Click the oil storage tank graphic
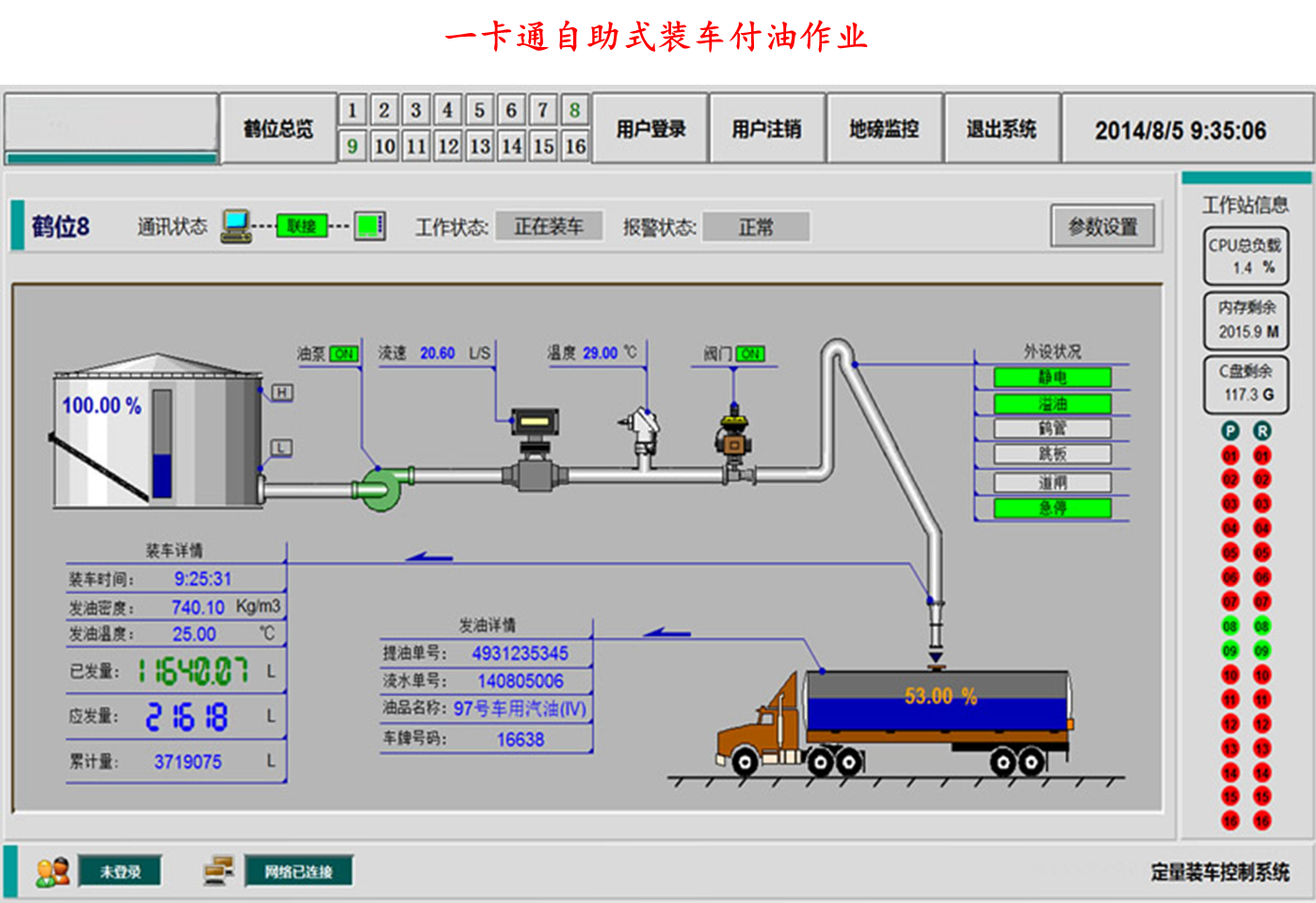The image size is (1316, 903). pos(156,433)
